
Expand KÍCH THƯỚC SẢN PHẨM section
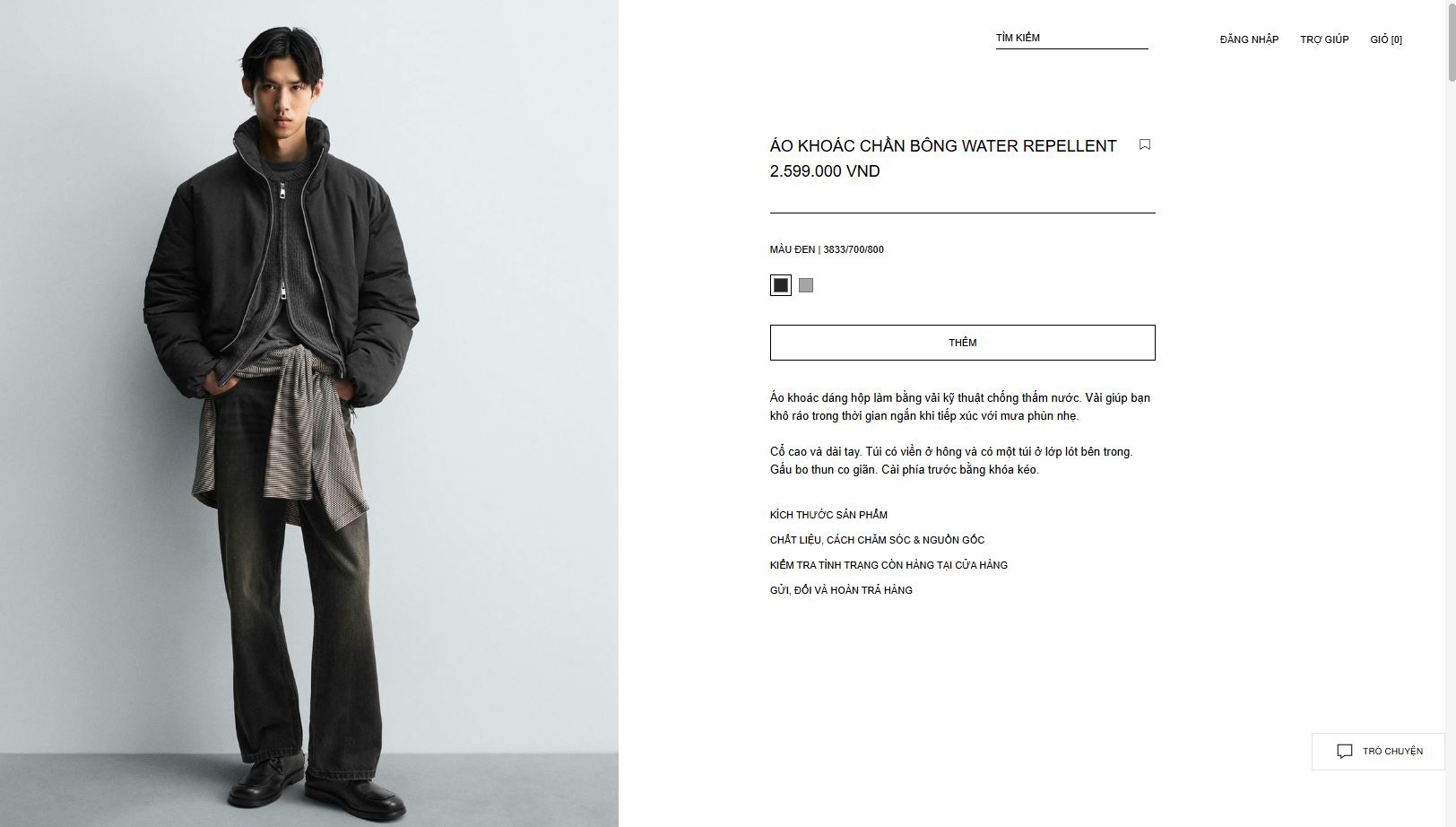click(x=828, y=515)
